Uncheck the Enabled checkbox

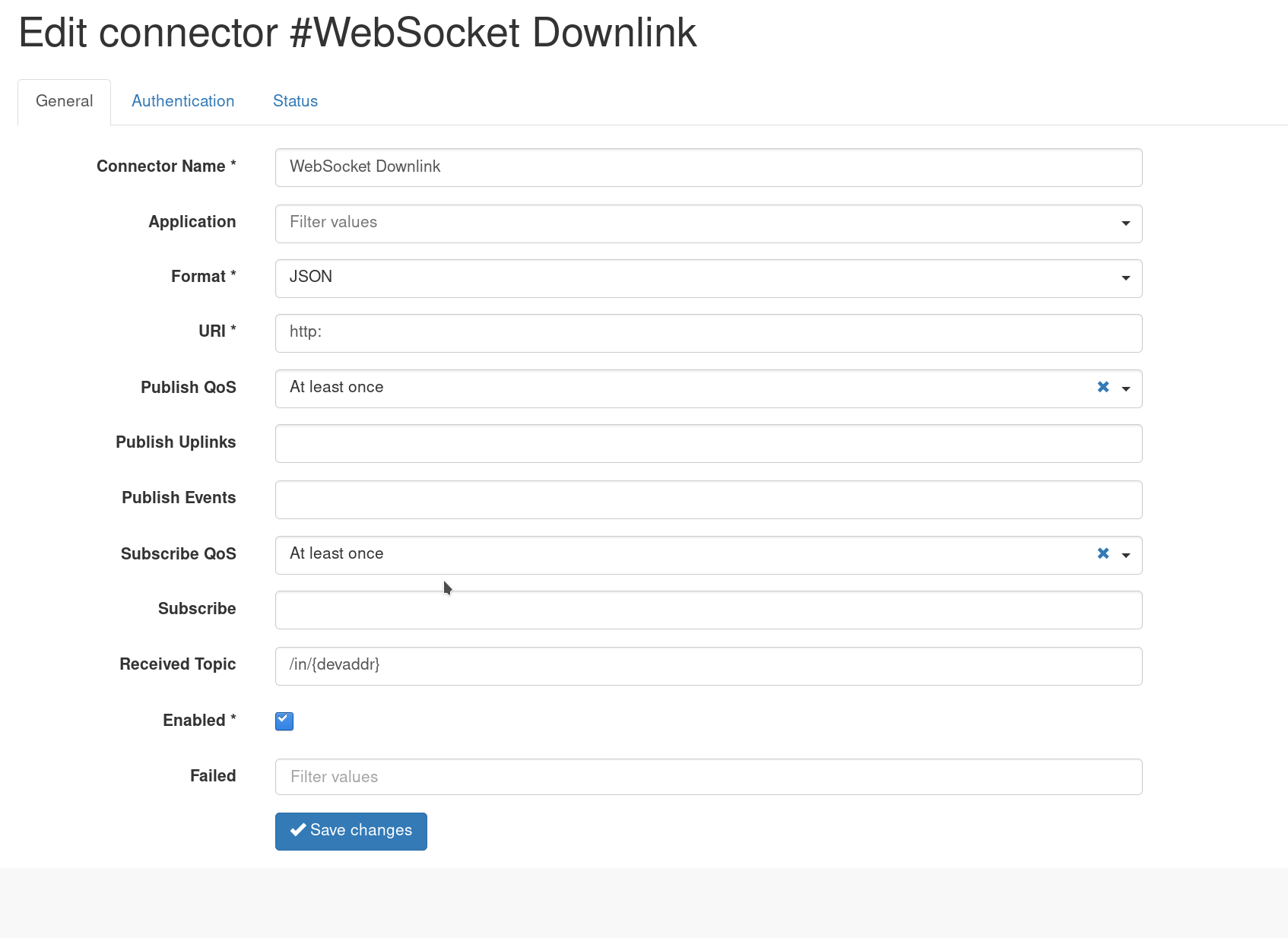coord(284,721)
